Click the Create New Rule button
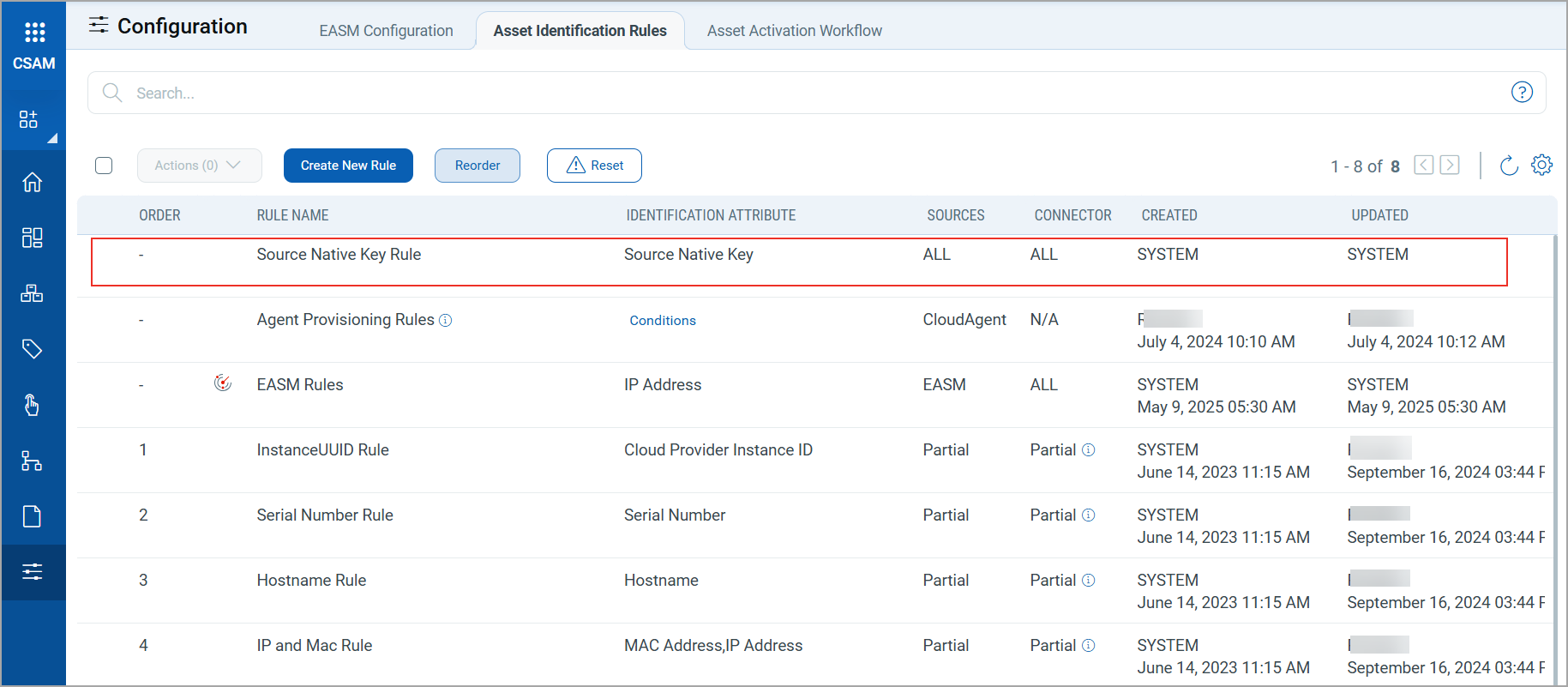Viewport: 1568px width, 687px height. [x=348, y=166]
